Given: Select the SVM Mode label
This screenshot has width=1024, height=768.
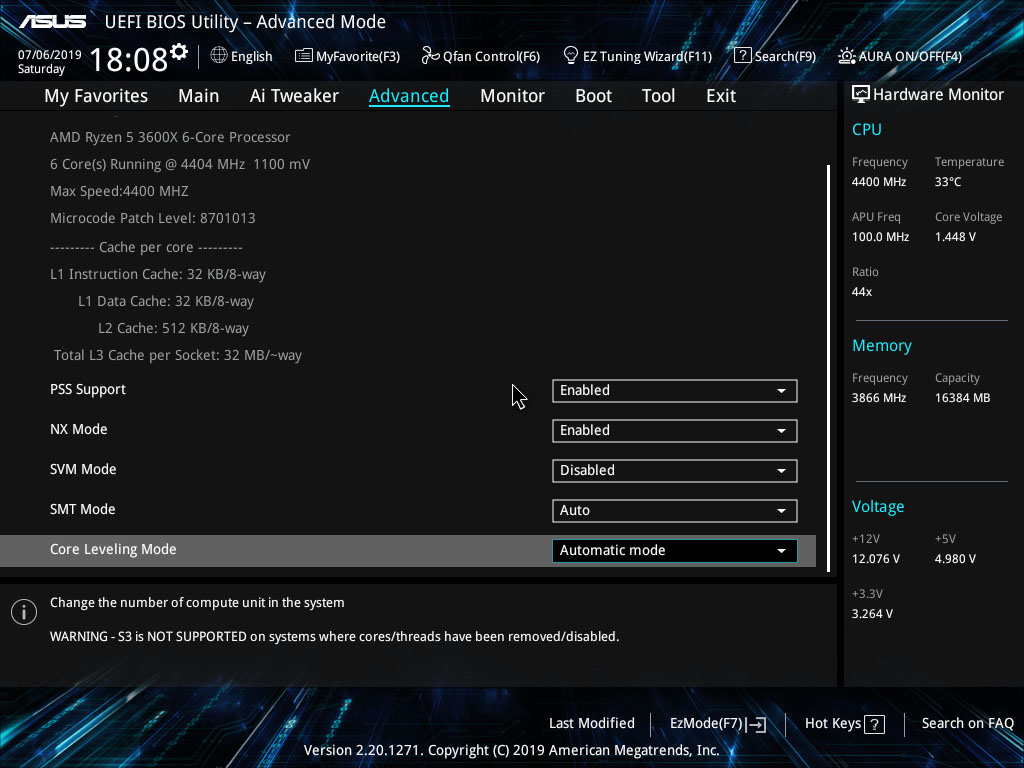Looking at the screenshot, I should pyautogui.click(x=83, y=469).
